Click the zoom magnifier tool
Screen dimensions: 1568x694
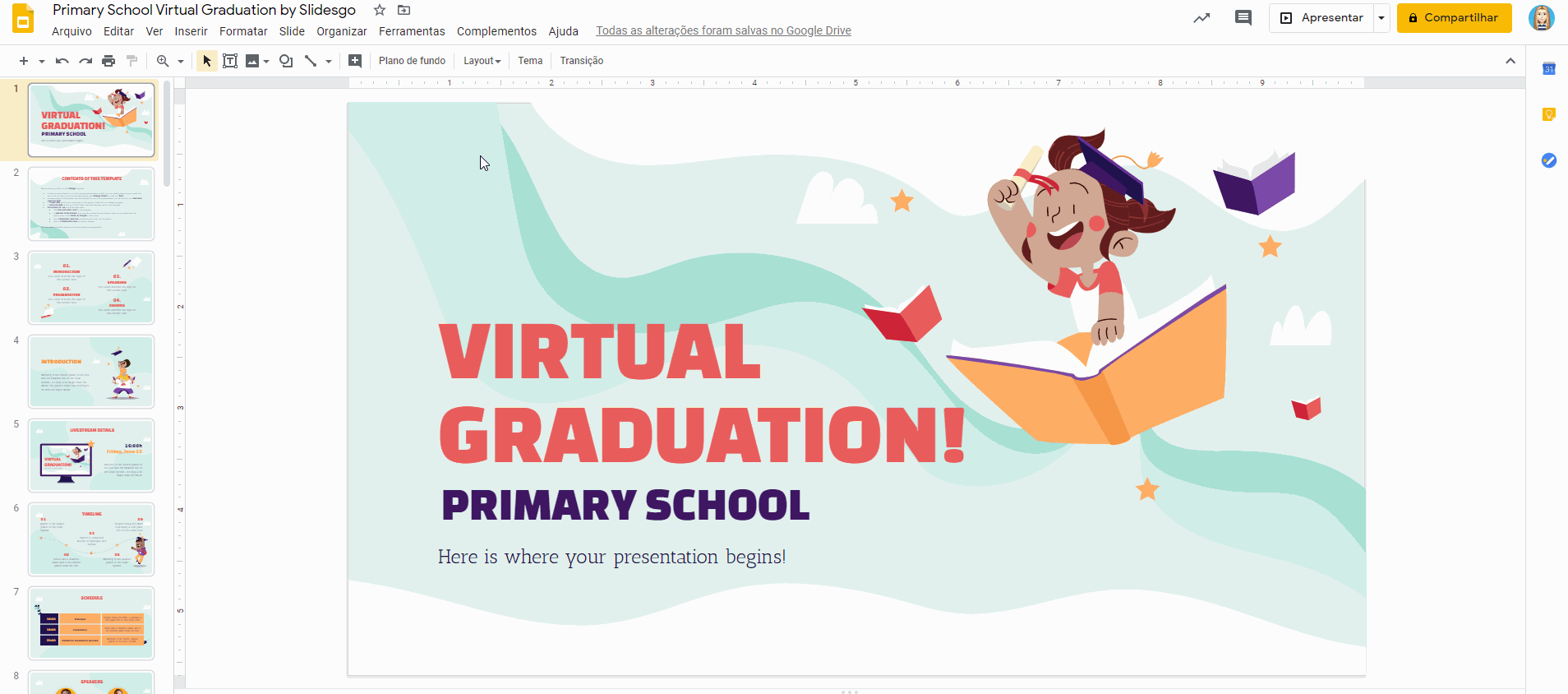tap(163, 61)
